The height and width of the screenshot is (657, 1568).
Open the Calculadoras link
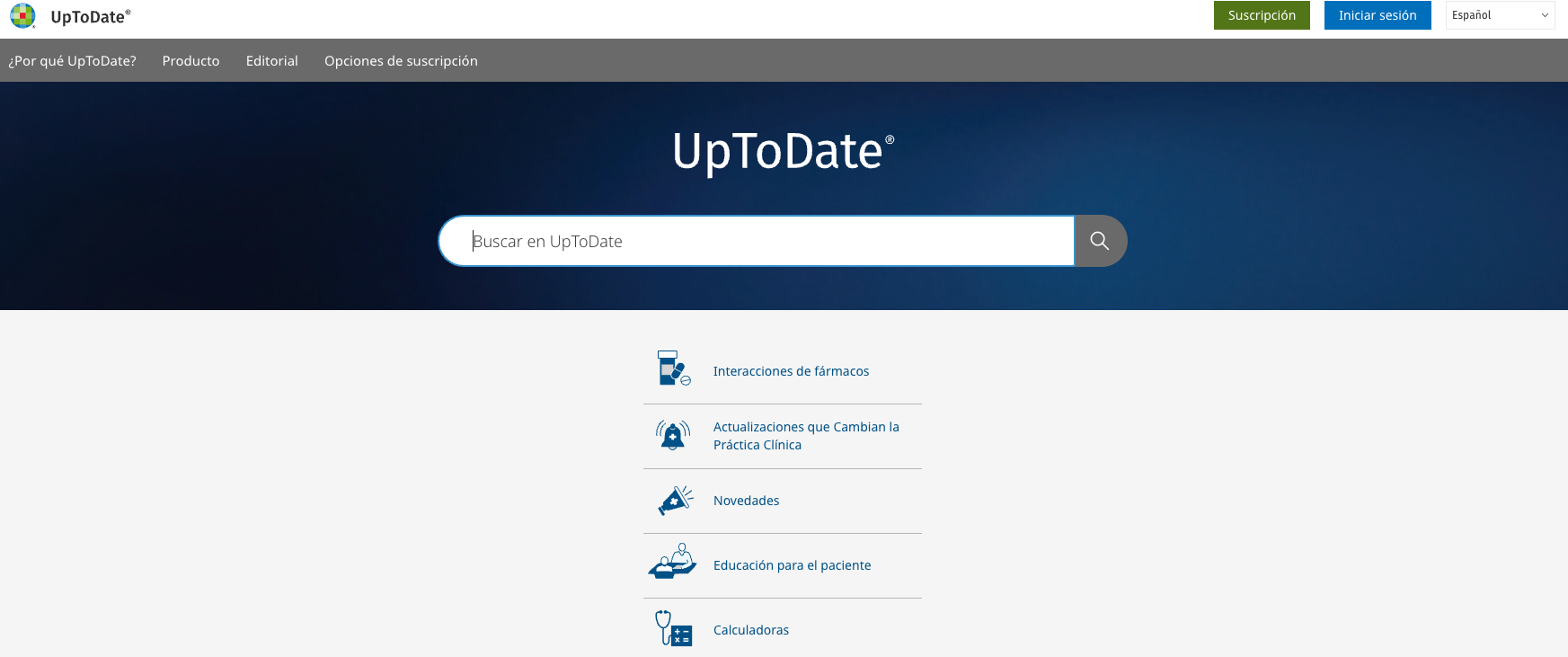coord(751,630)
